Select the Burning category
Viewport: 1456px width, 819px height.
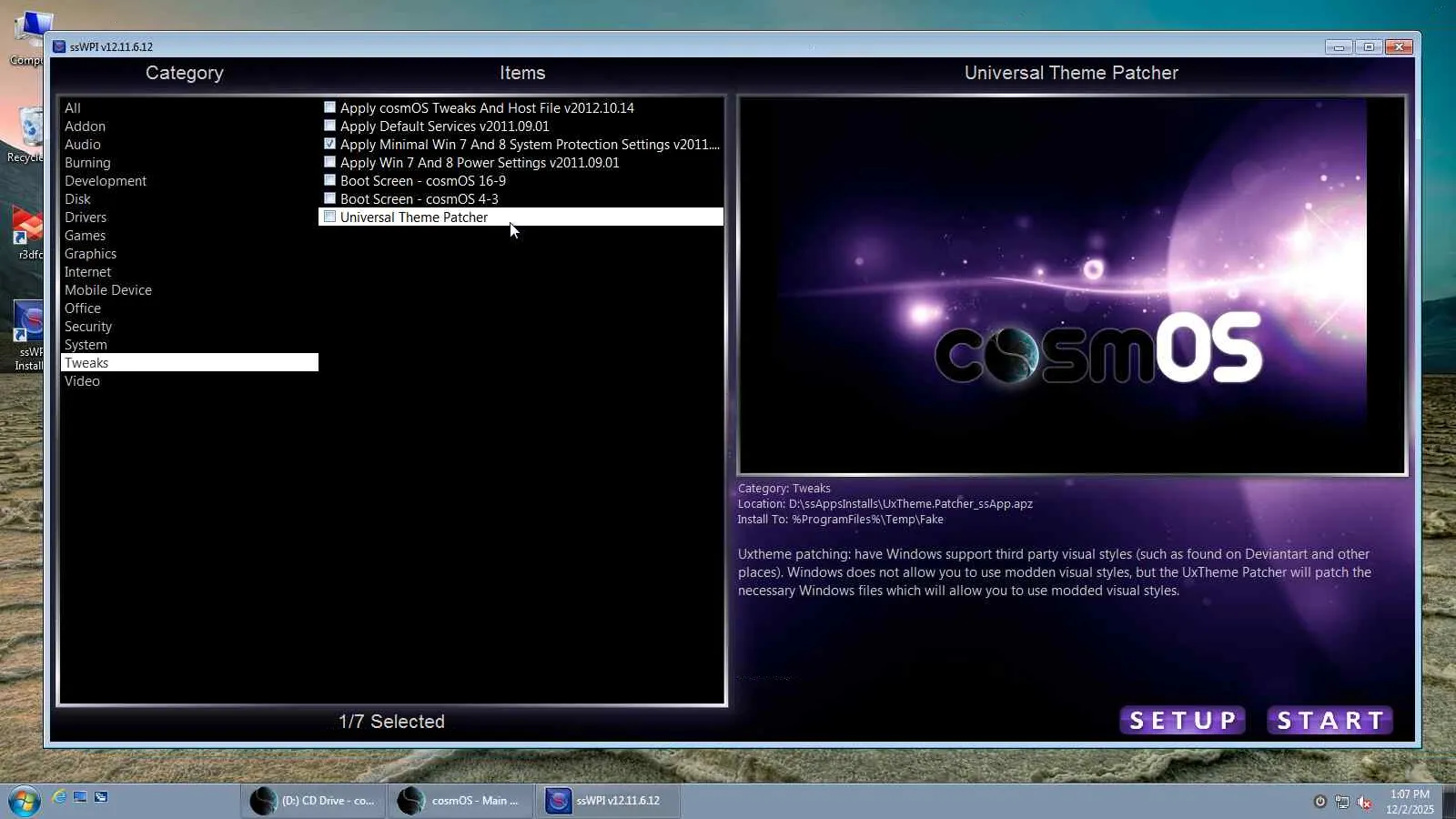click(189, 163)
